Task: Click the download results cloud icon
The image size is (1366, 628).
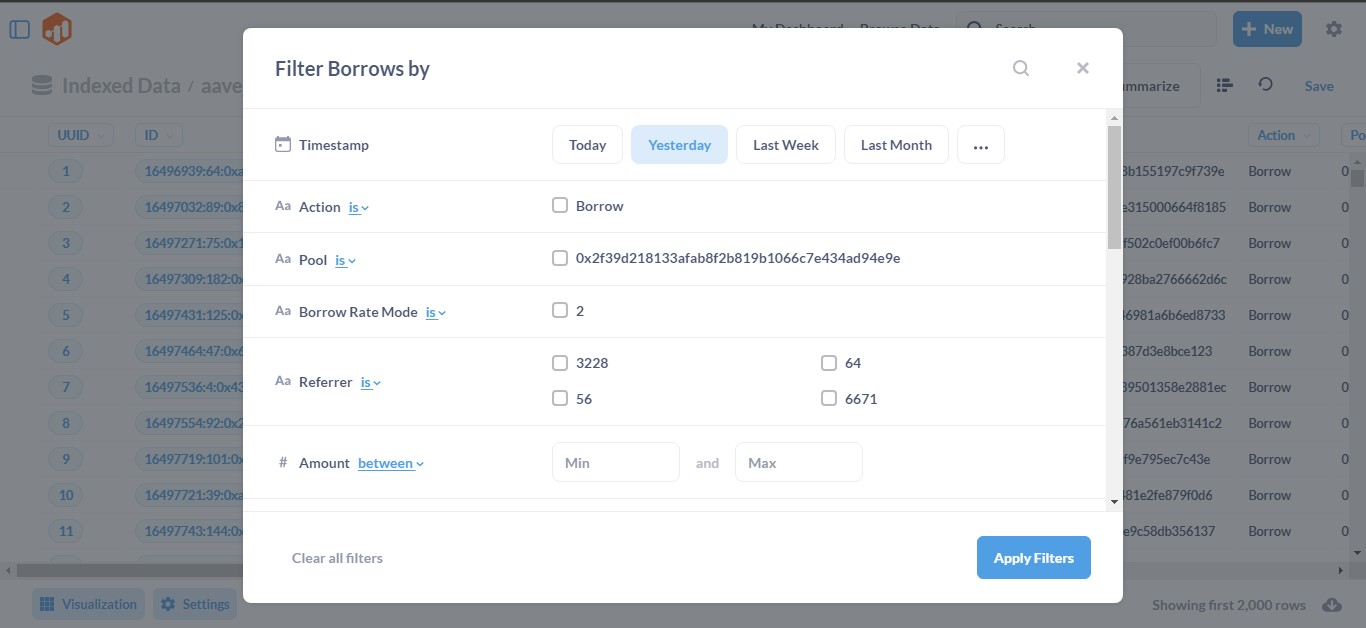Action: click(1332, 605)
